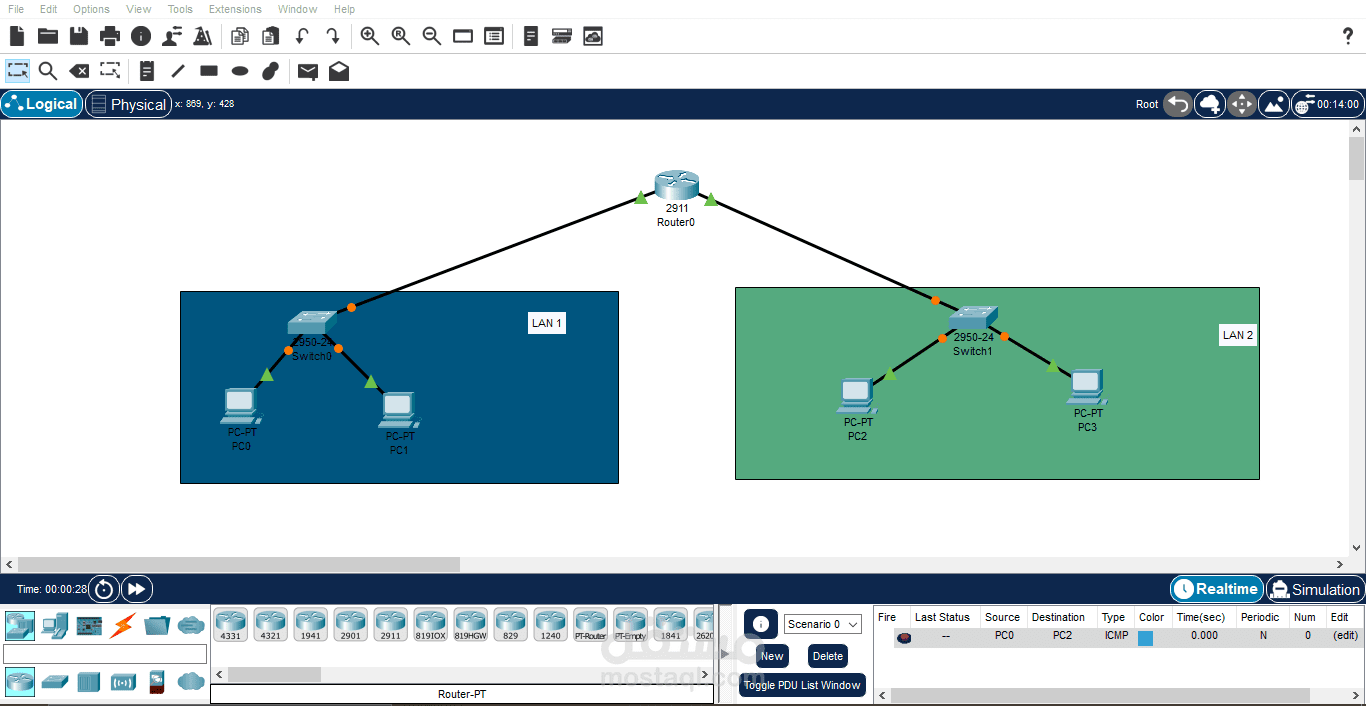Click the power cycle devices button

pyautogui.click(x=104, y=589)
